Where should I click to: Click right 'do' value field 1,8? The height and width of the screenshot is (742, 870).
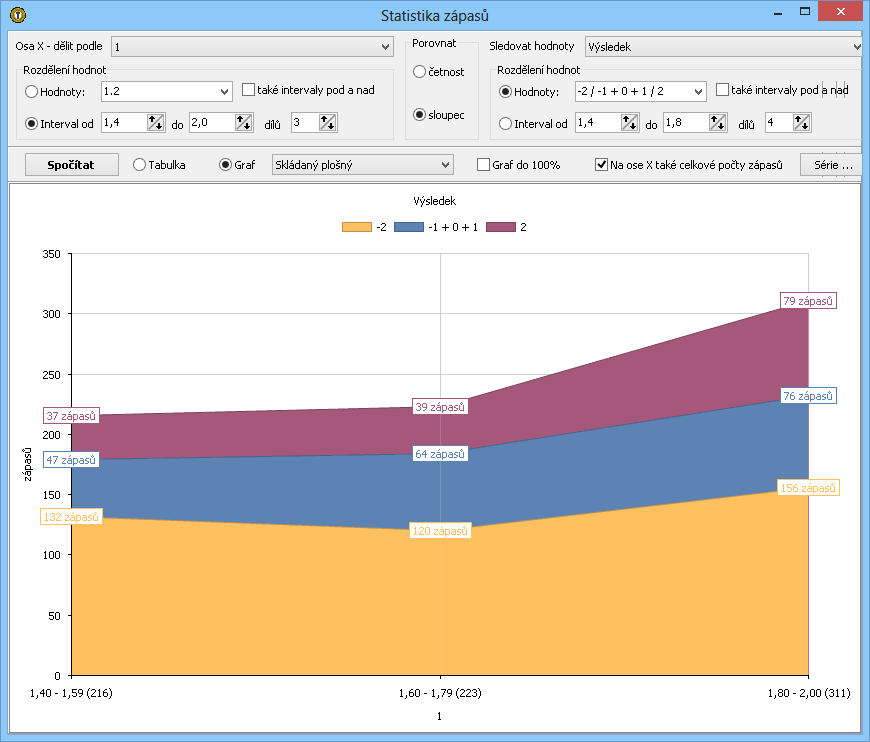click(x=686, y=123)
